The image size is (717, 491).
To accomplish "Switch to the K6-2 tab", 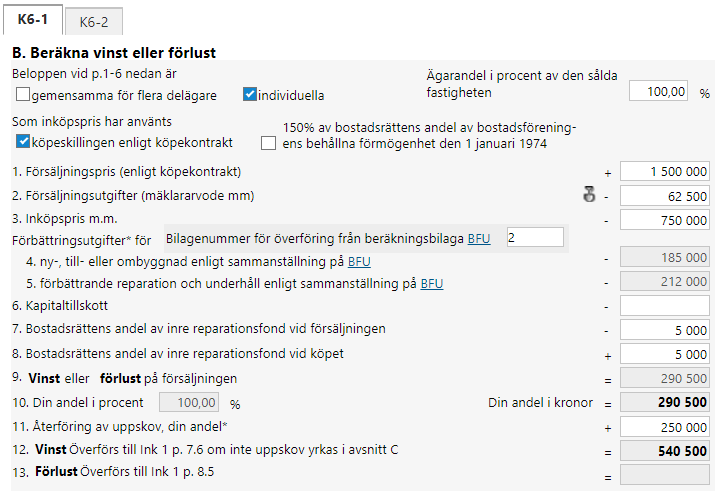I will click(x=94, y=21).
